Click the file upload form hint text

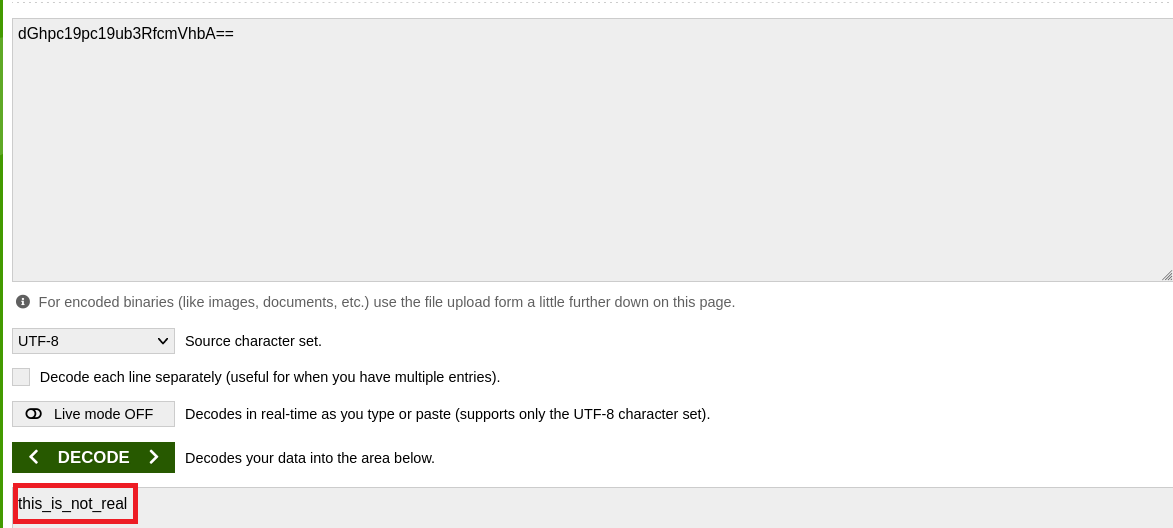pos(386,301)
